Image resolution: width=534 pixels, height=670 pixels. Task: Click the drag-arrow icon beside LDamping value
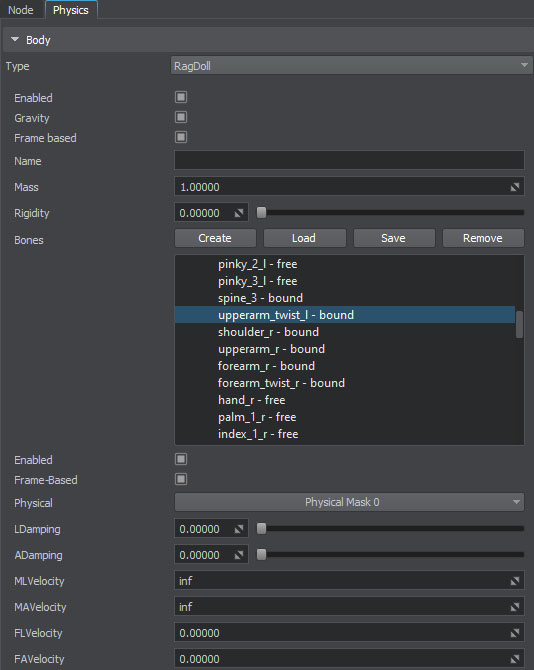pos(239,529)
